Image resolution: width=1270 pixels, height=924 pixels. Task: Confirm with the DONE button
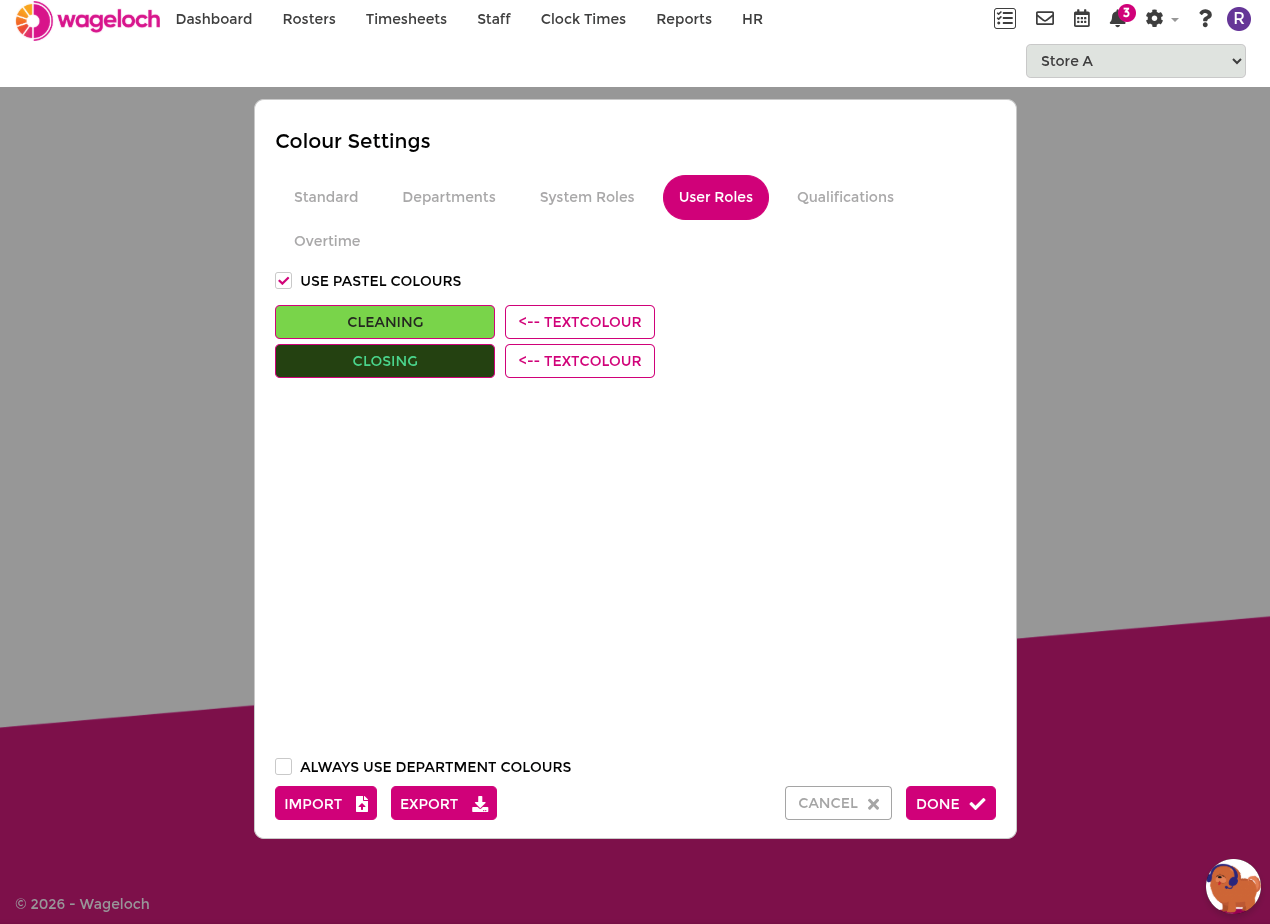point(951,803)
